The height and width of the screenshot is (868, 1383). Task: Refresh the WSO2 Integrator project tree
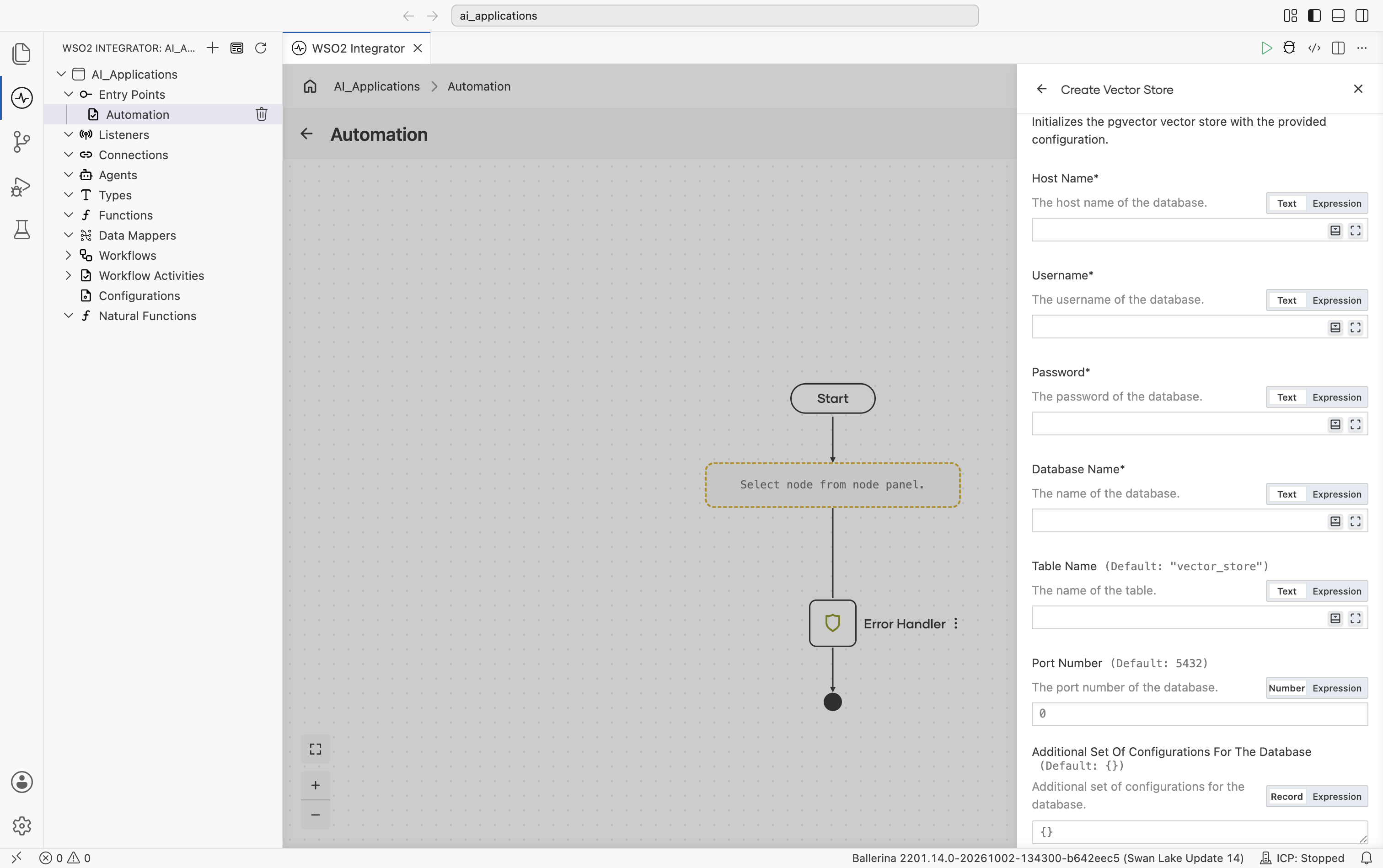pos(261,48)
